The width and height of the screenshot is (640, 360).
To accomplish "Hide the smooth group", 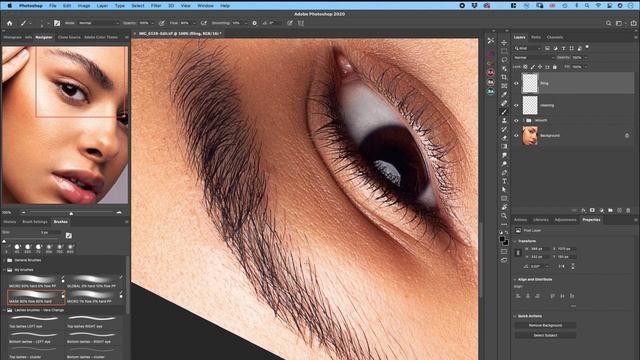I will tap(516, 120).
